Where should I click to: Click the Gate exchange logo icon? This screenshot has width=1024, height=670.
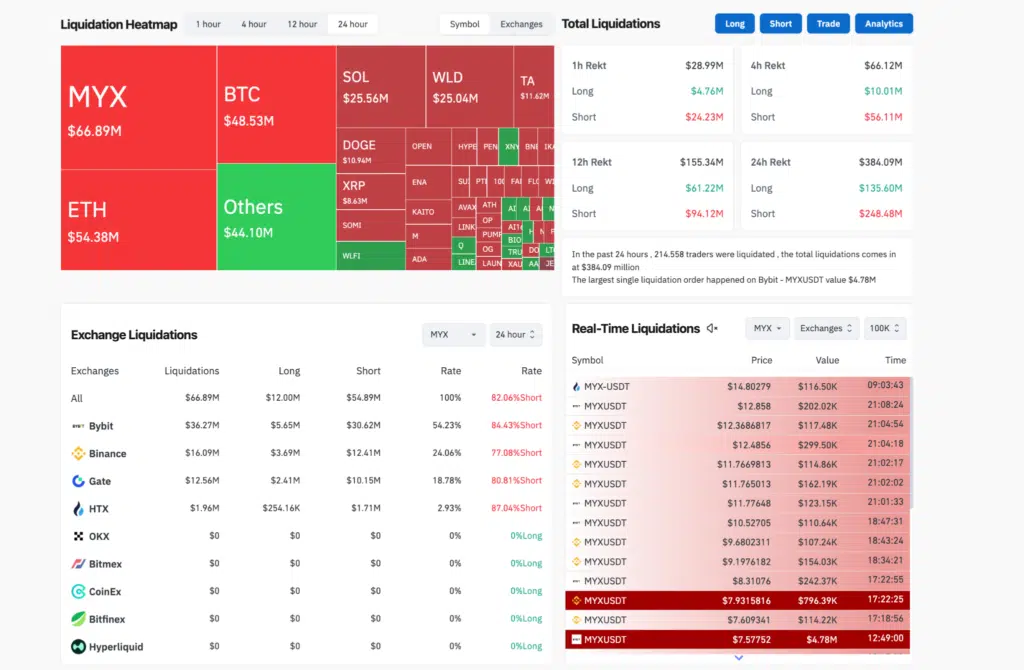click(78, 481)
